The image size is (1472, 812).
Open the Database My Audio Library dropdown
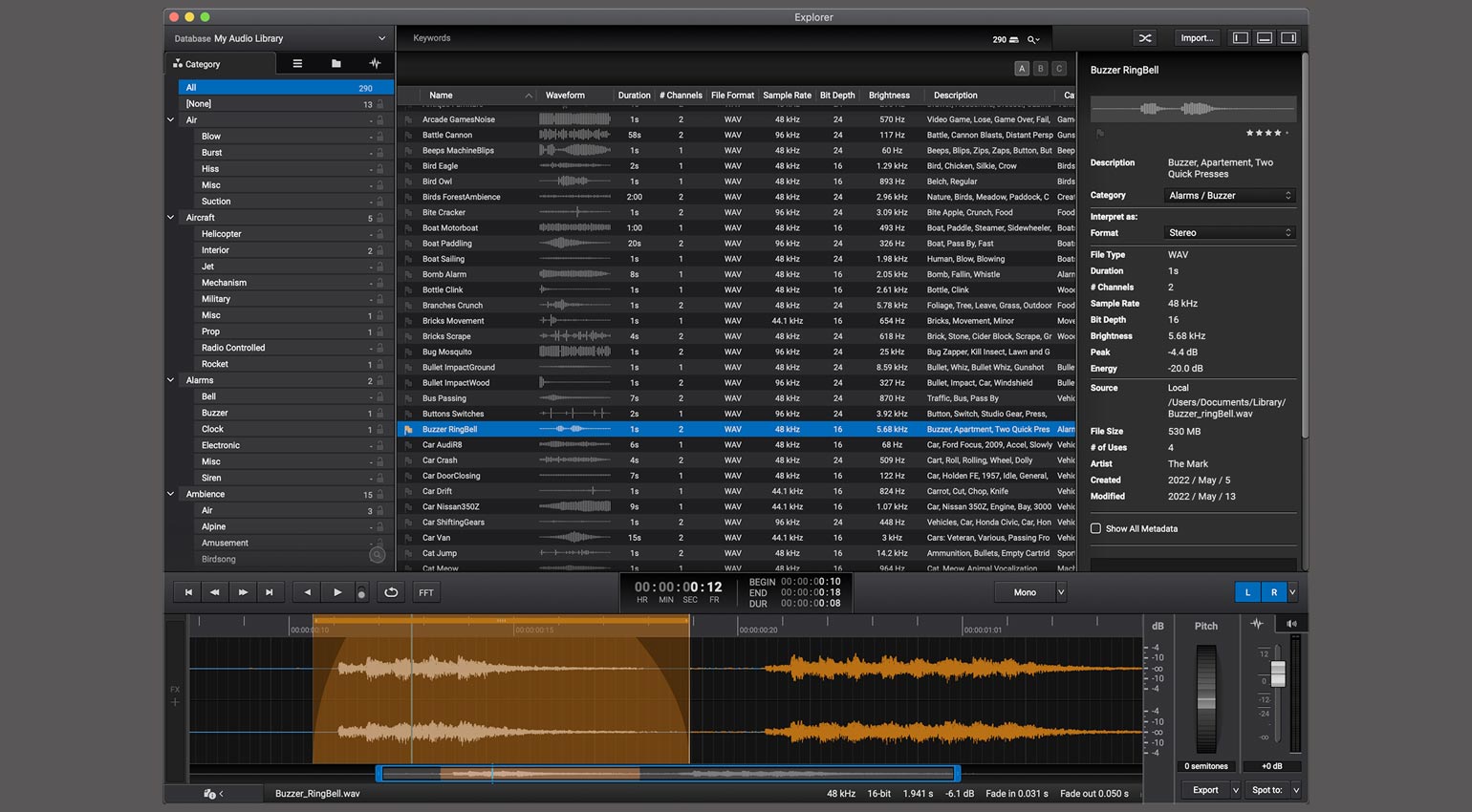point(279,38)
